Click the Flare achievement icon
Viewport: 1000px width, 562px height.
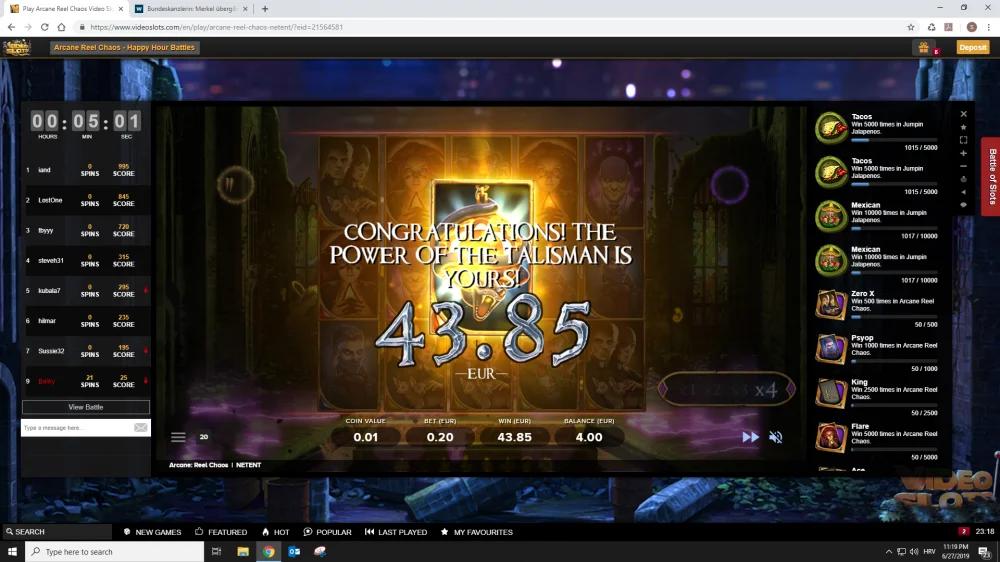(831, 437)
